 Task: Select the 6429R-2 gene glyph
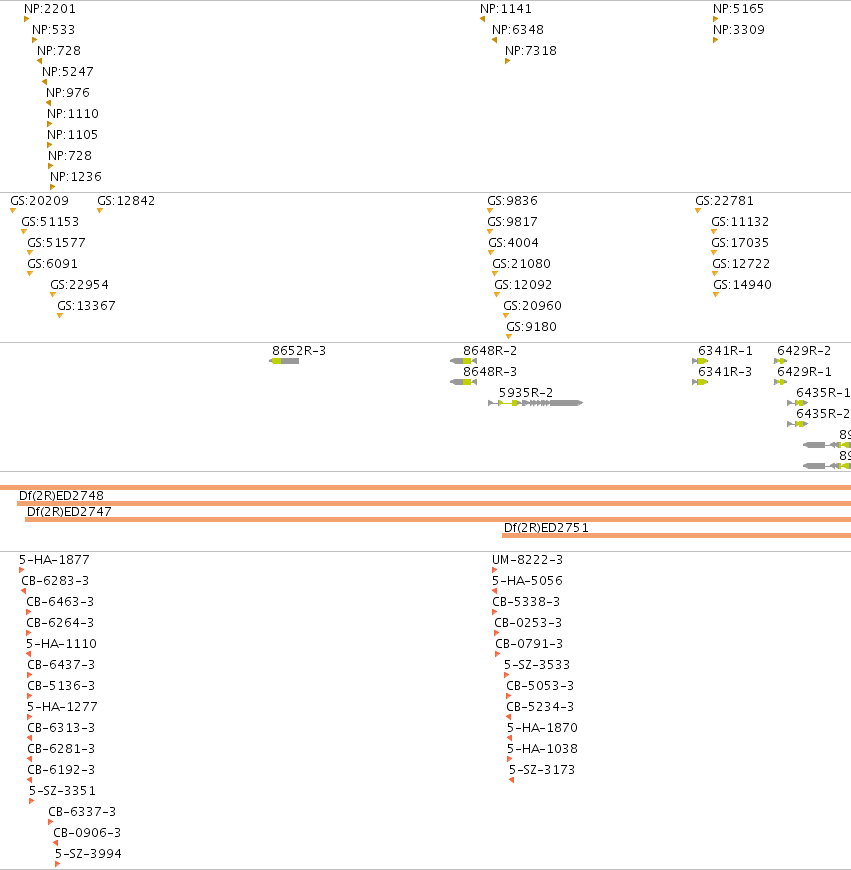point(781,361)
